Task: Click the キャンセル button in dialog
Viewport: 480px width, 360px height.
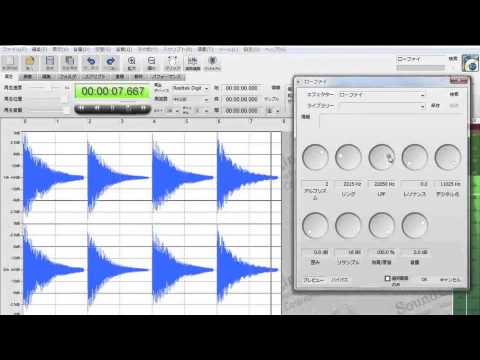Action: (450, 280)
